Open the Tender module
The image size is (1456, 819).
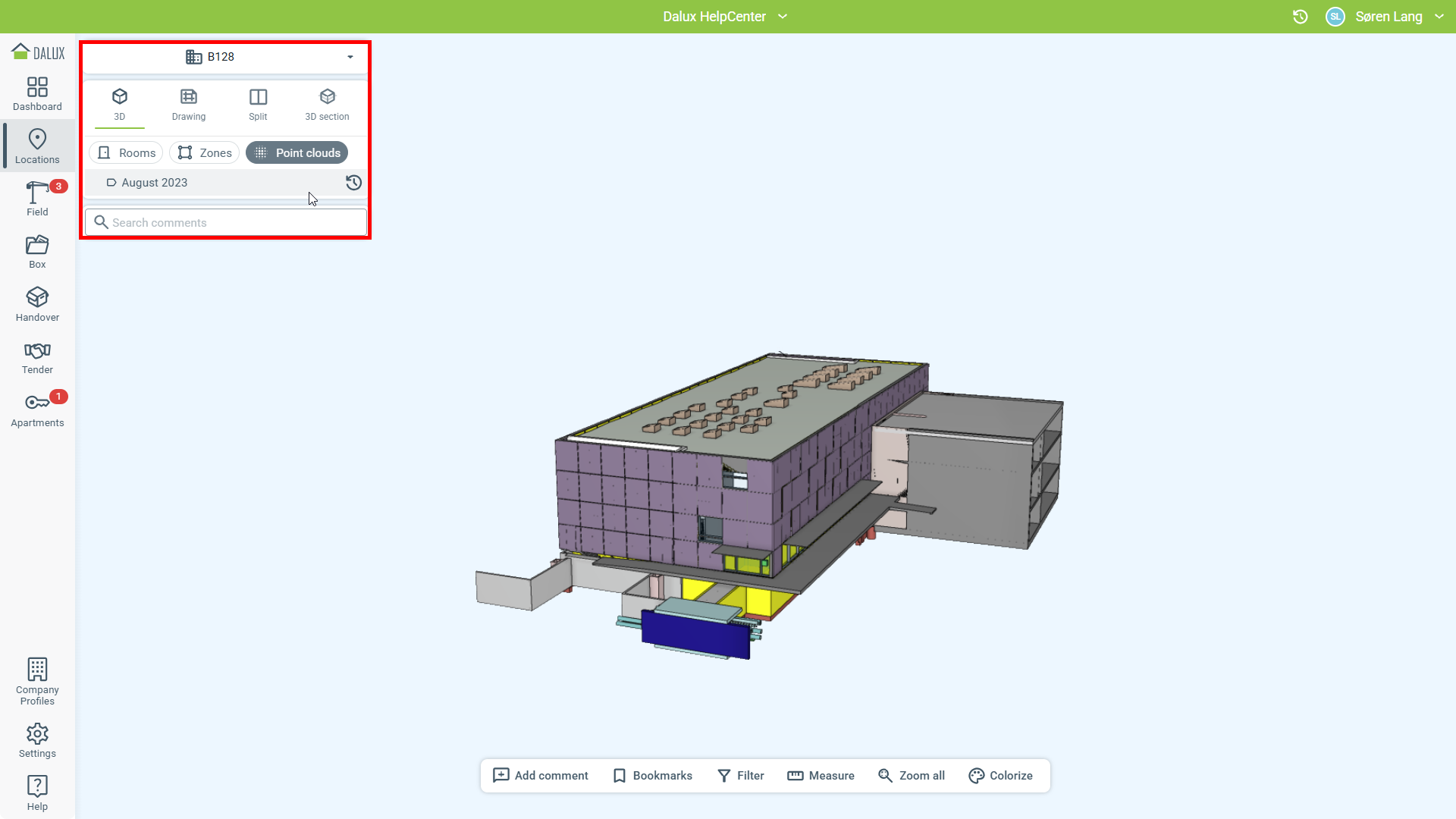pyautogui.click(x=37, y=357)
